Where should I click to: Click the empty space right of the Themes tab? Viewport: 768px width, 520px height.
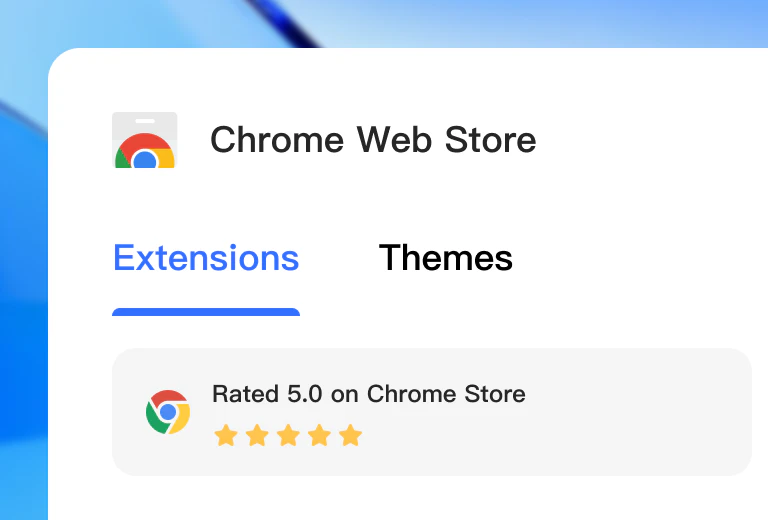(640, 258)
